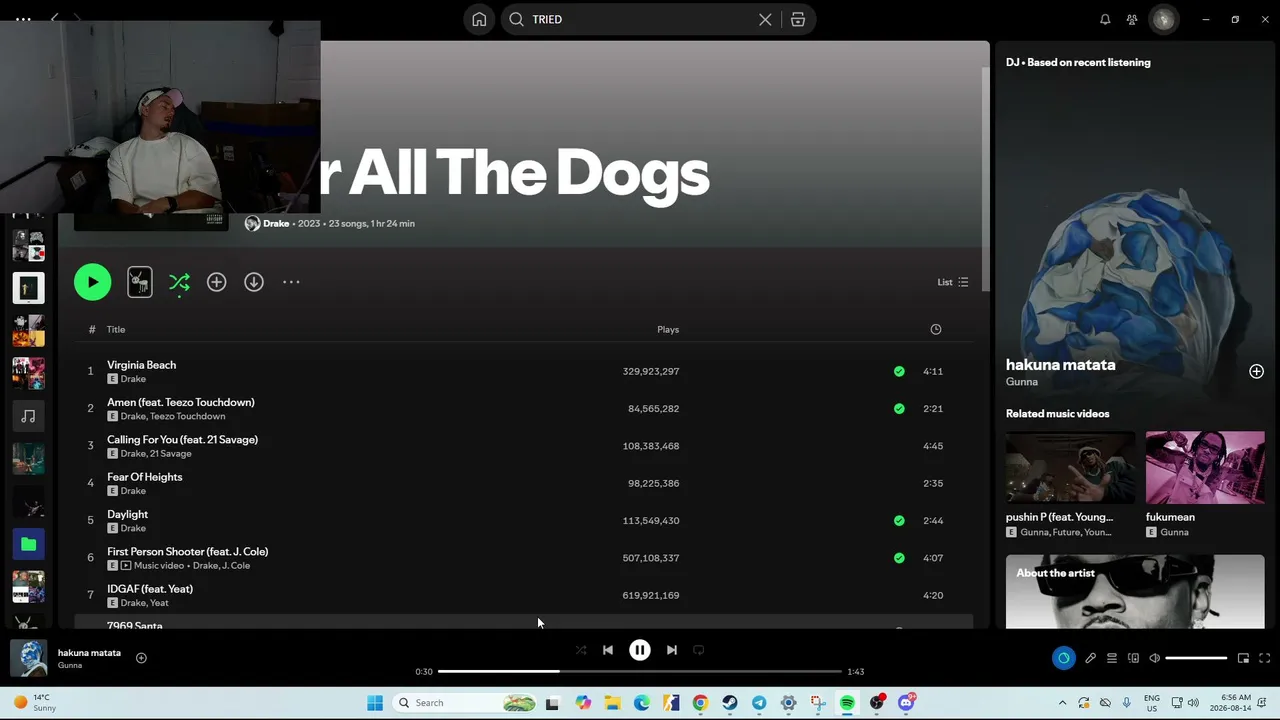Add album to Your Library

point(216,282)
